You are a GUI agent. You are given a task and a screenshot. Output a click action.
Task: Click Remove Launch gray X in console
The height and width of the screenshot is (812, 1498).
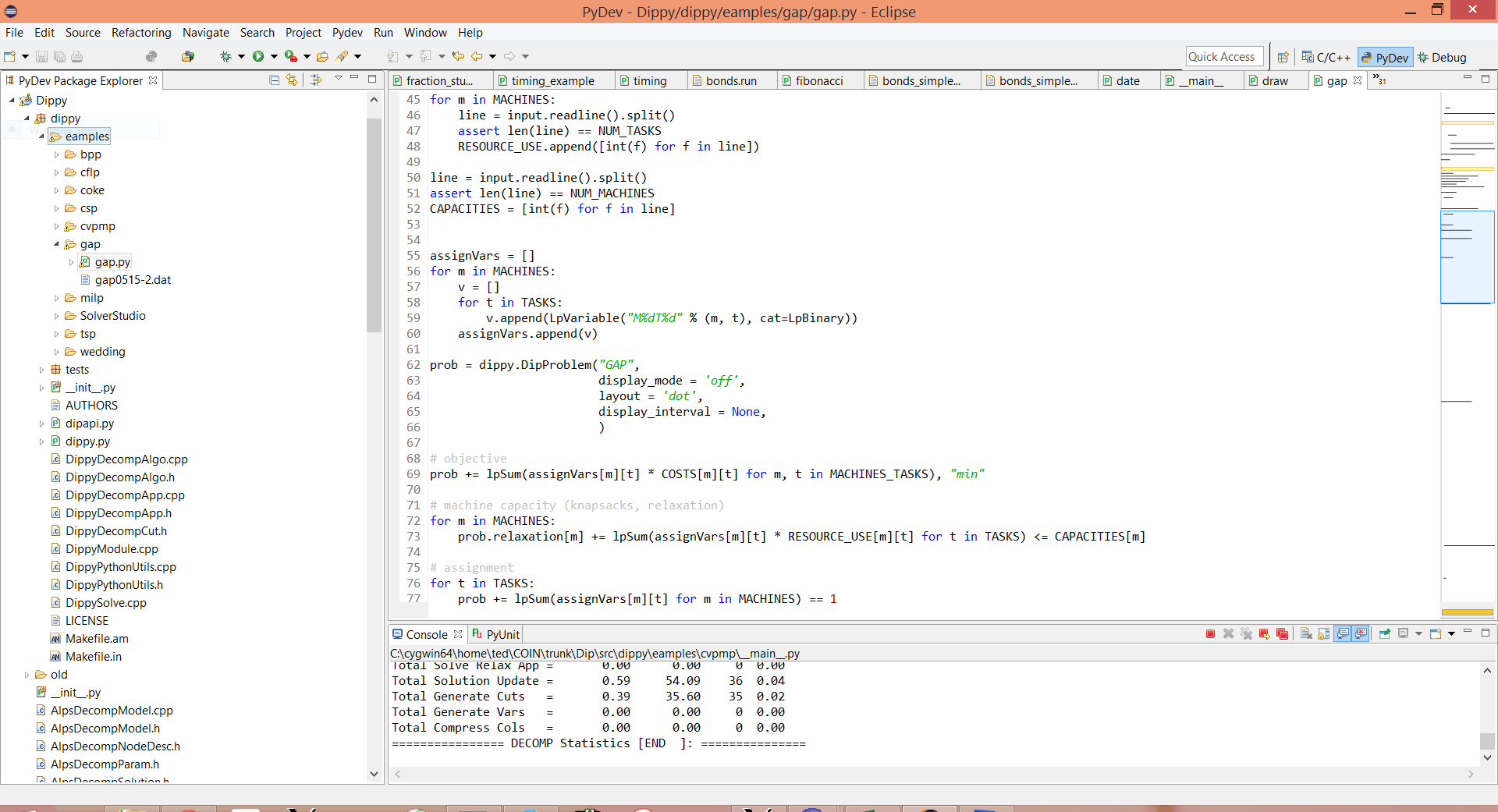1228,634
